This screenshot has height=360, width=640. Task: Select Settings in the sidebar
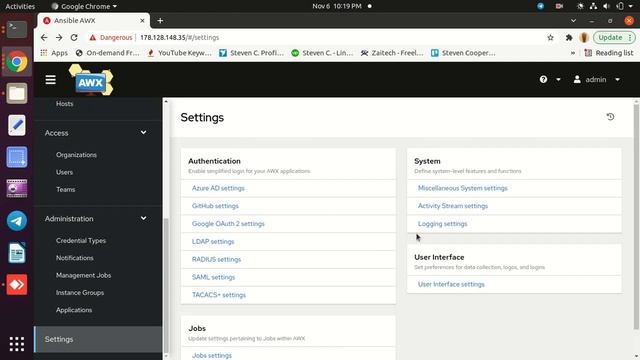pyautogui.click(x=98, y=339)
